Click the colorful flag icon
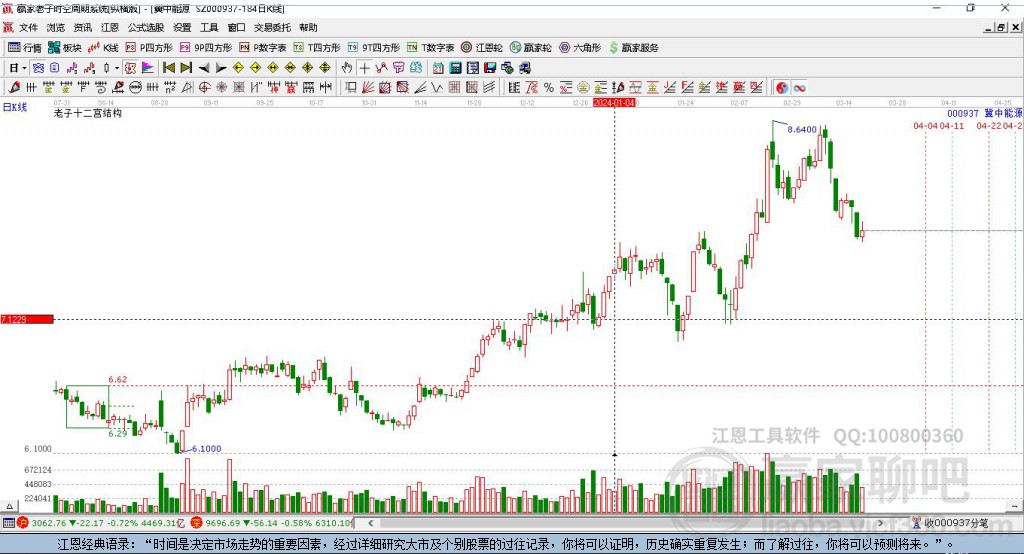This screenshot has width=1024, height=554. pyautogui.click(x=148, y=68)
